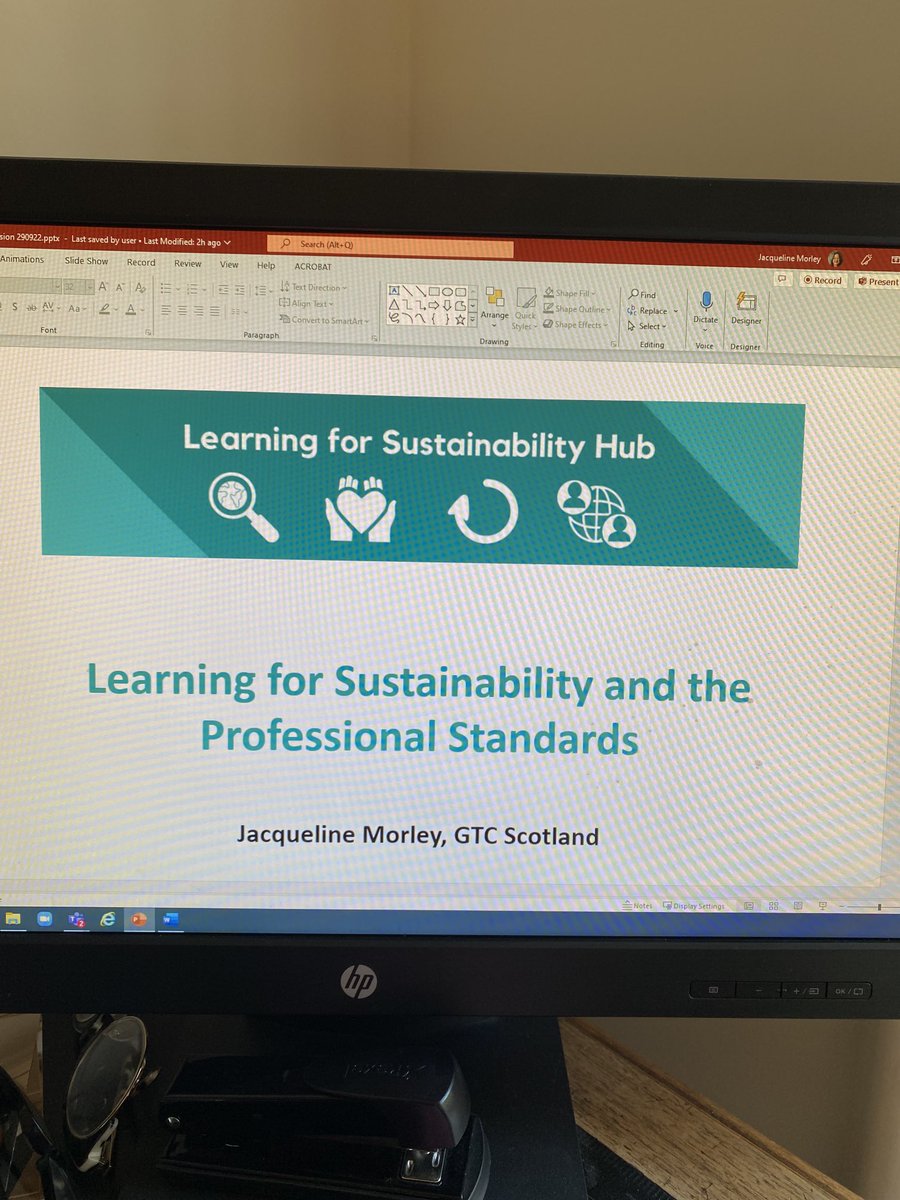Click the Decrease Font Size icon
The height and width of the screenshot is (1200, 900).
pyautogui.click(x=121, y=287)
